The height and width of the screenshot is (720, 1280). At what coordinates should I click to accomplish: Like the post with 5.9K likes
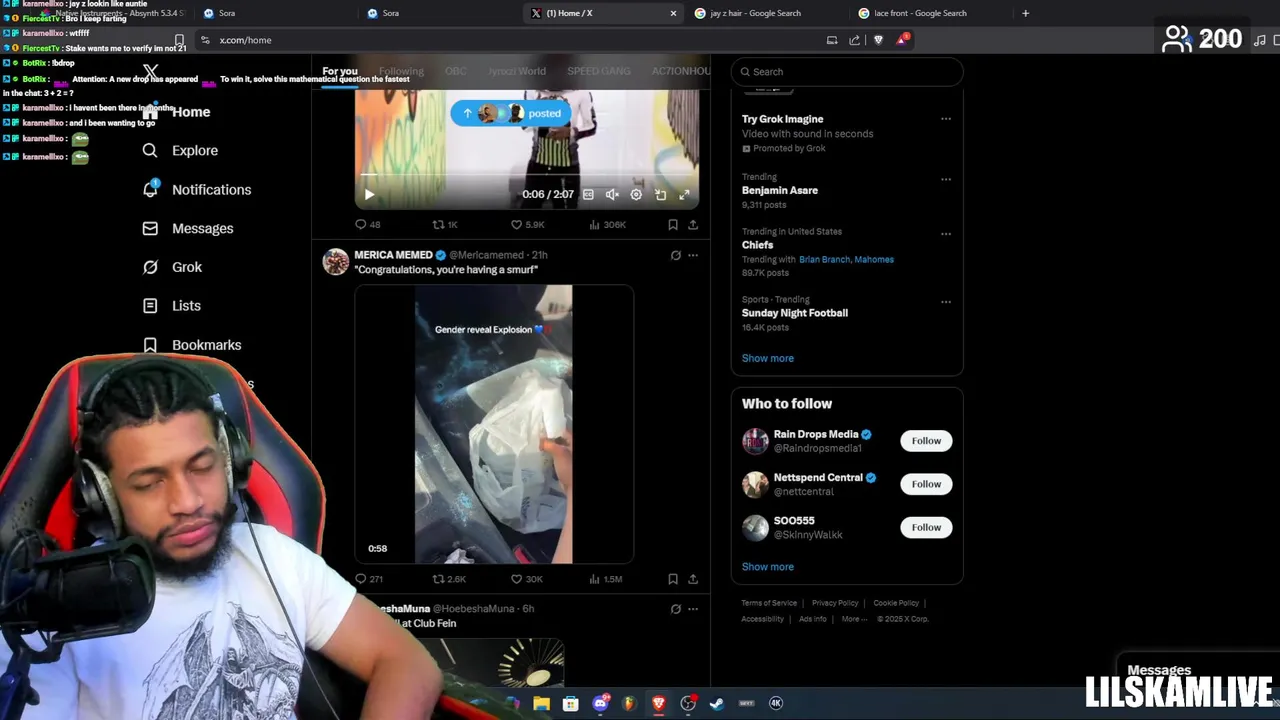[x=527, y=224]
